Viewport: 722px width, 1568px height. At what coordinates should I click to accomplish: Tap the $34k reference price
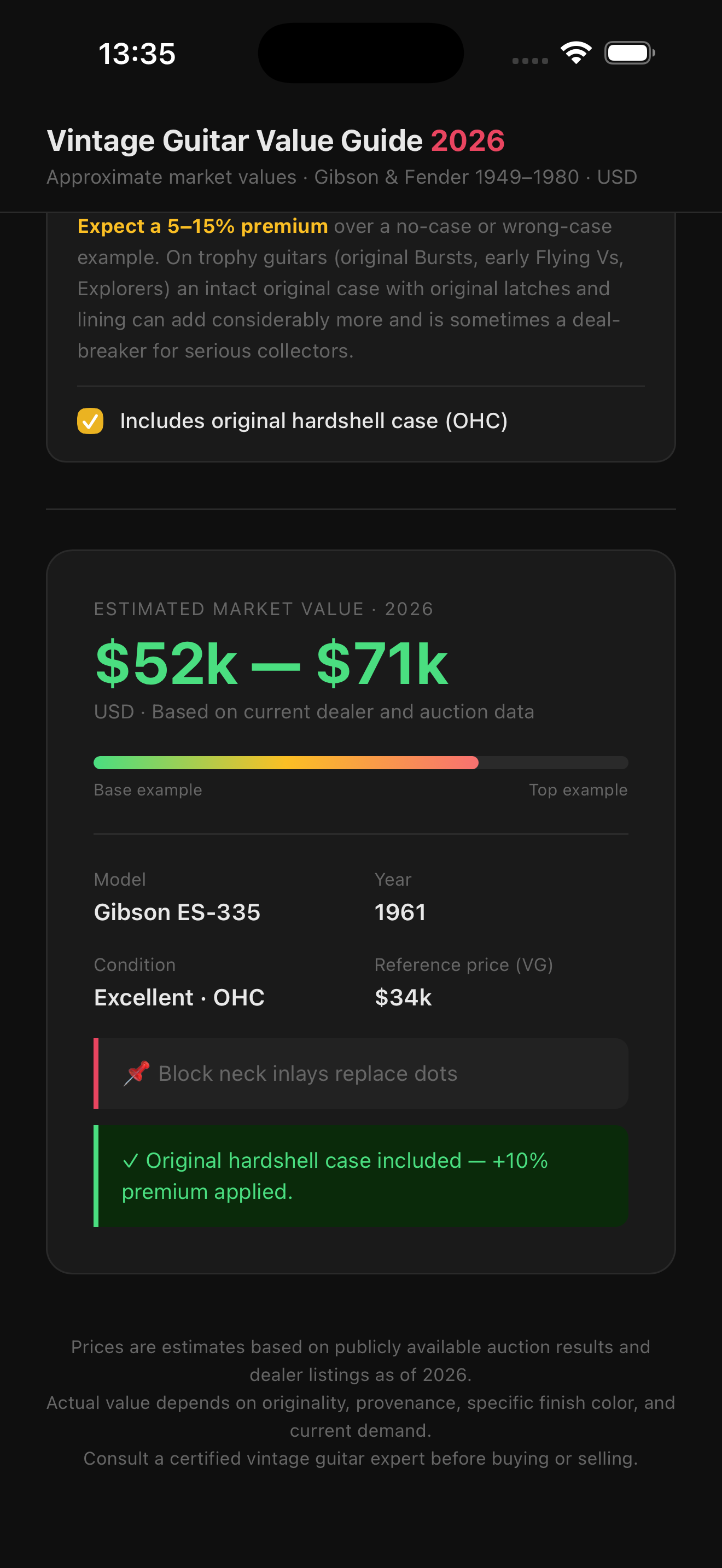tap(403, 997)
